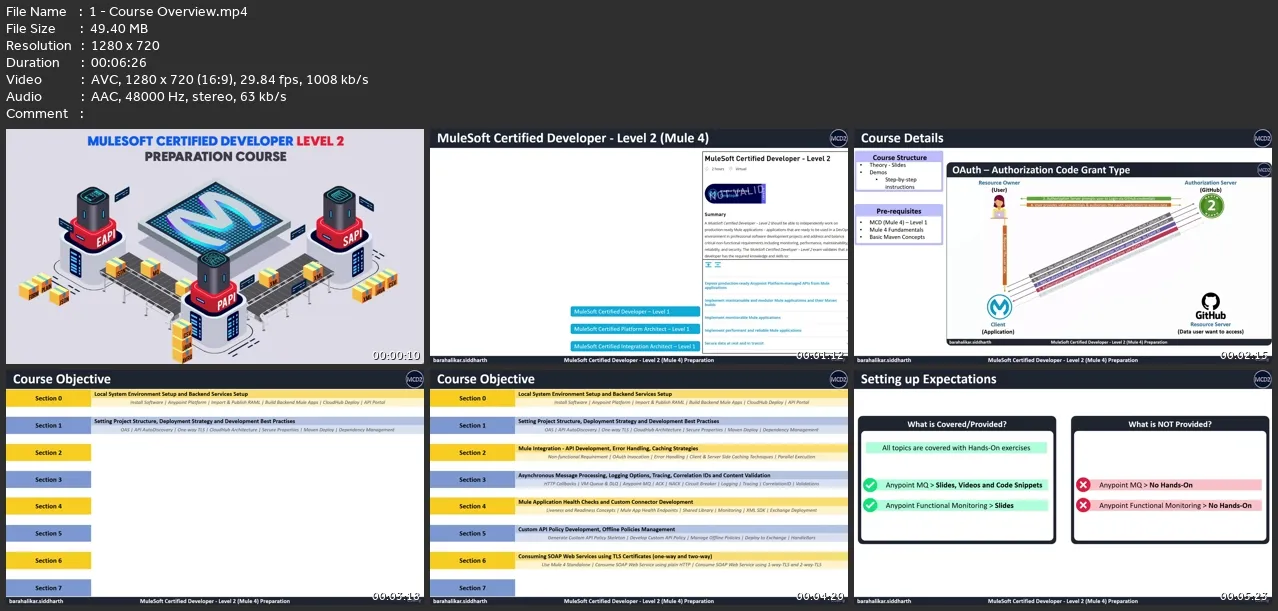Click the 'Pre-requisites' box heading

[899, 210]
